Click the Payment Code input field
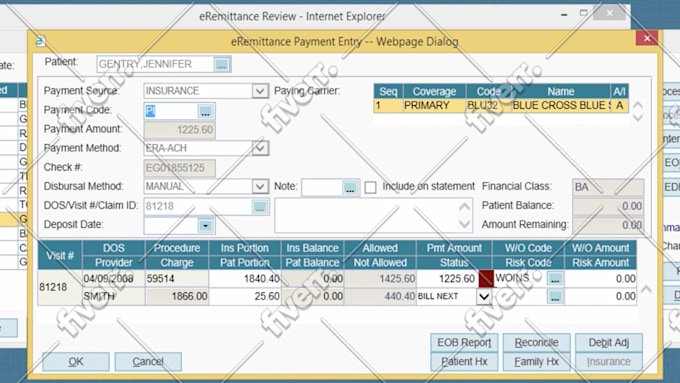The image size is (680, 383). (x=171, y=111)
